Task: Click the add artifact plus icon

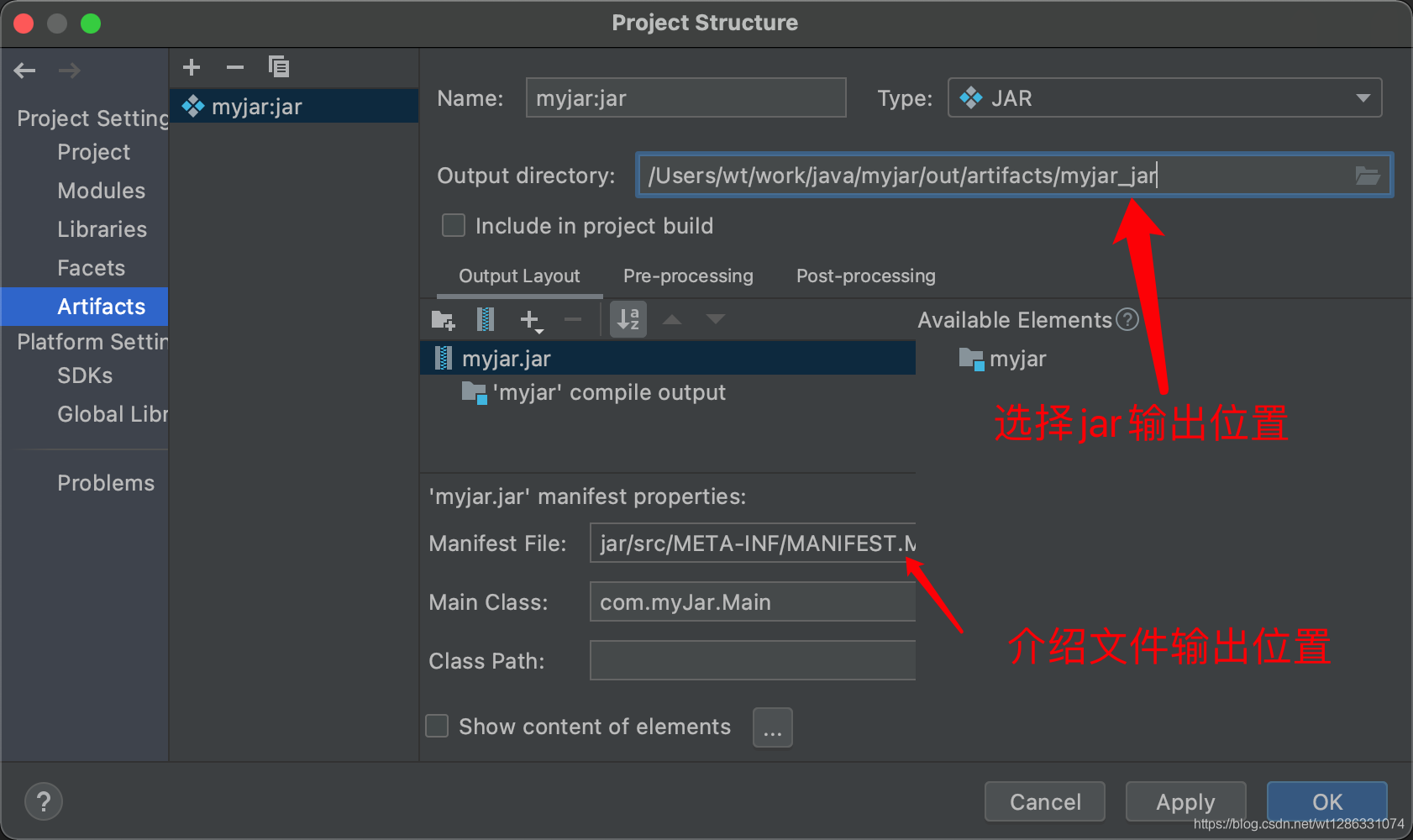Action: coord(192,67)
